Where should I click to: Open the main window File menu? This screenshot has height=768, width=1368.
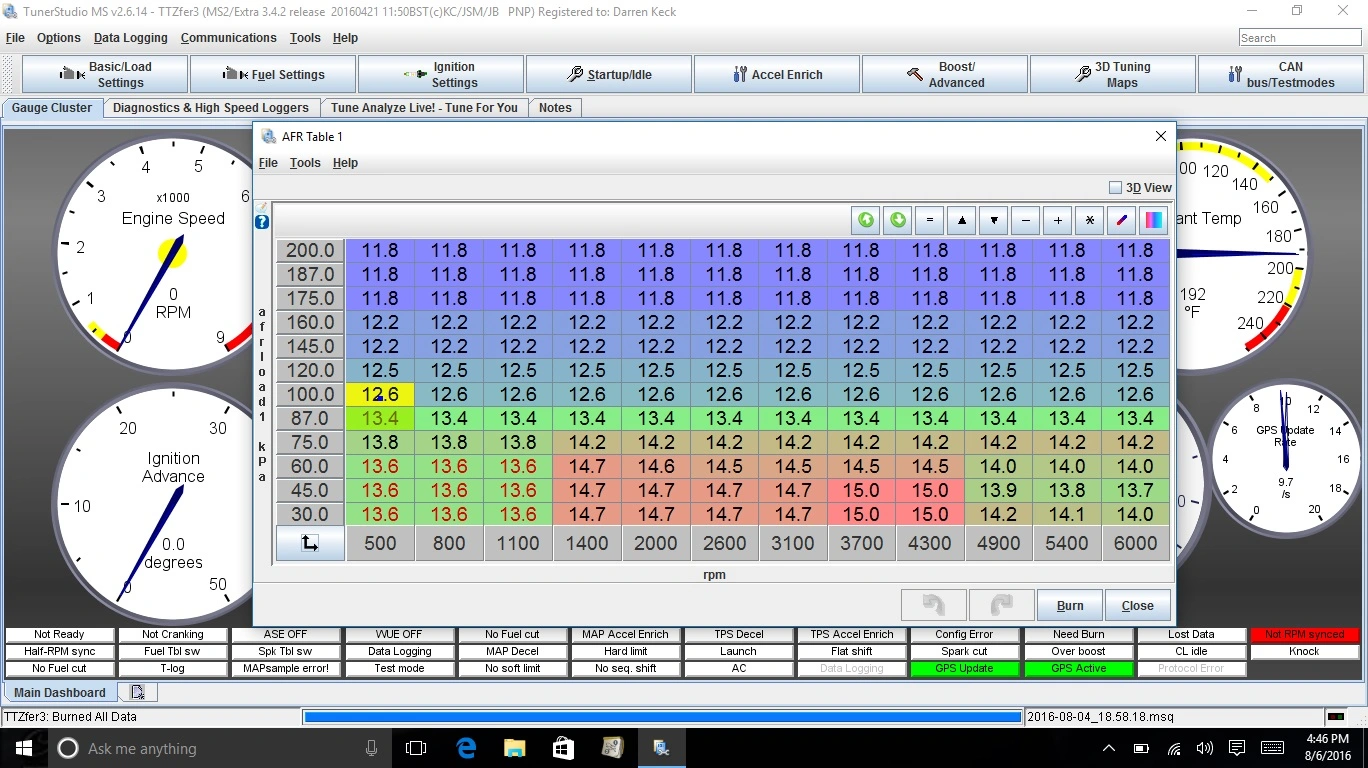point(15,38)
